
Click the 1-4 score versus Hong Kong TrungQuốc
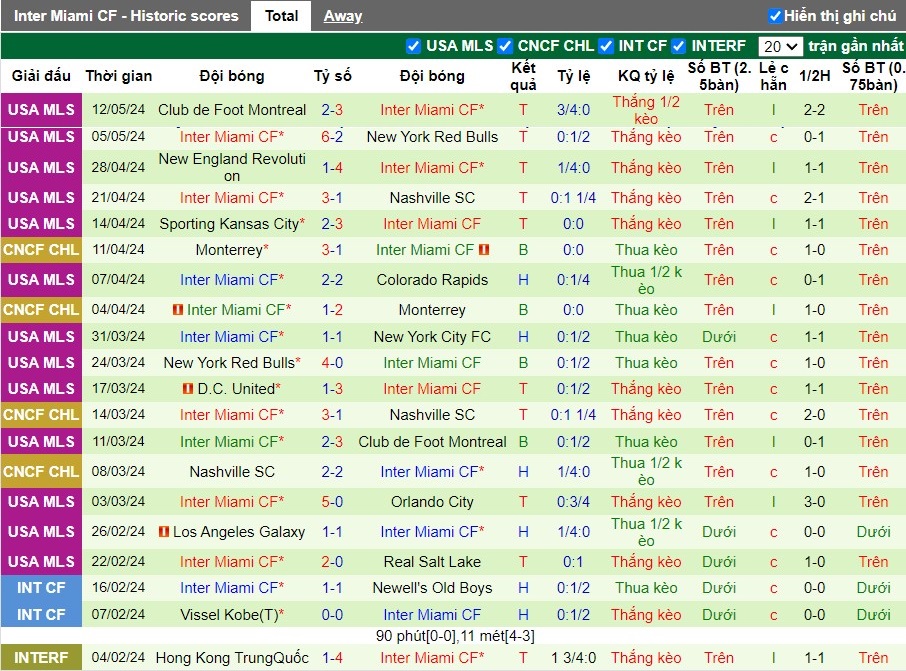point(332,658)
